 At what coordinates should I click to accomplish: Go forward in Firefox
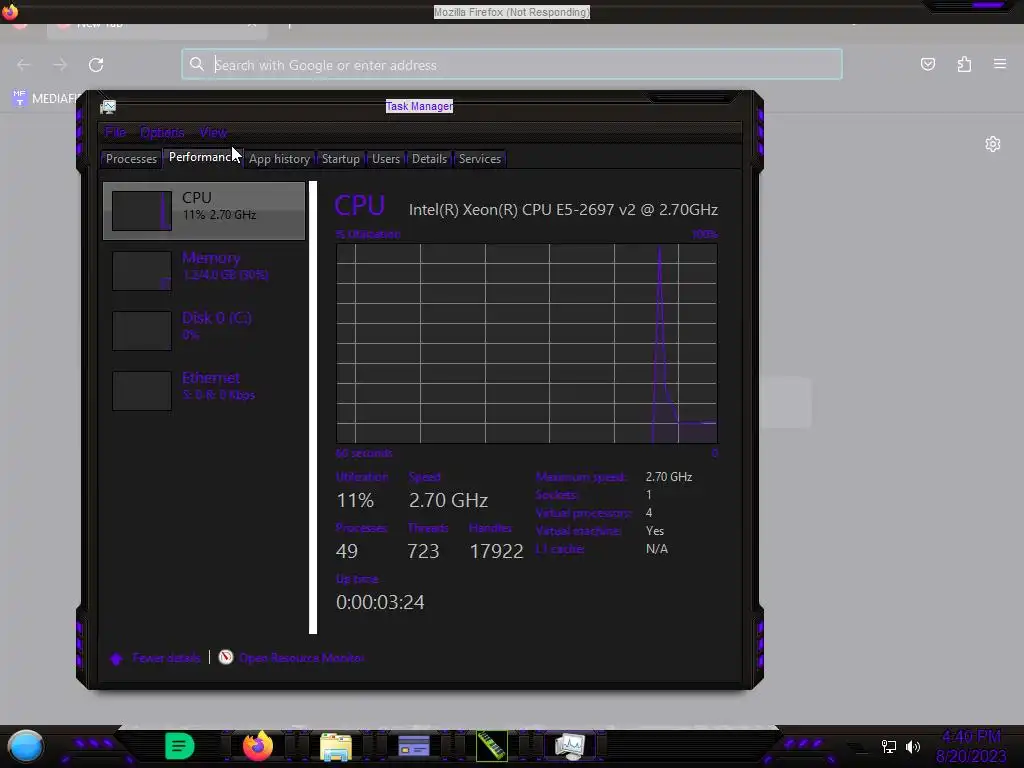[60, 65]
